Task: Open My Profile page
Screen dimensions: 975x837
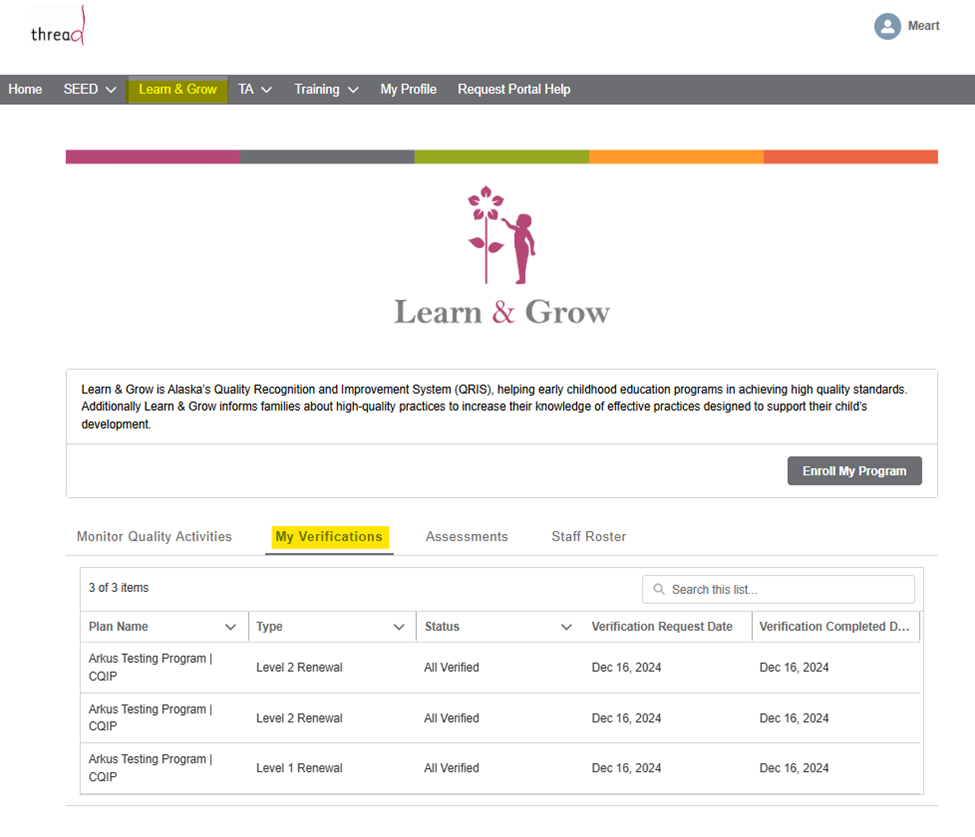Action: click(x=408, y=90)
